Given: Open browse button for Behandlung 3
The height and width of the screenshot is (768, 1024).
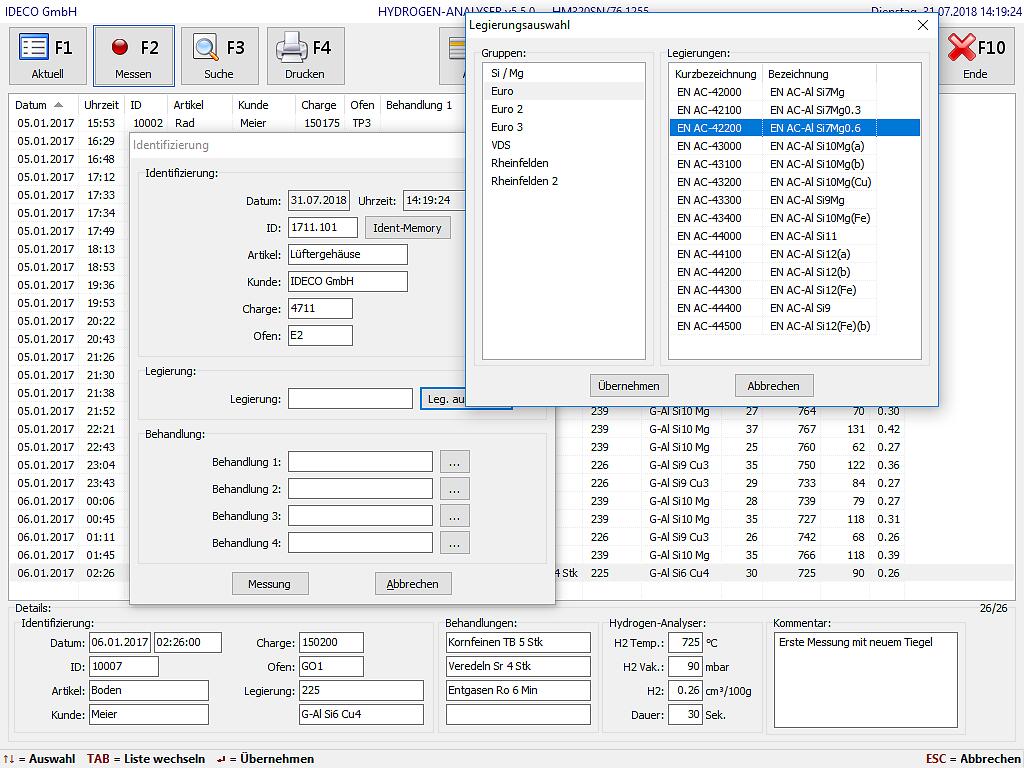Looking at the screenshot, I should [x=454, y=516].
